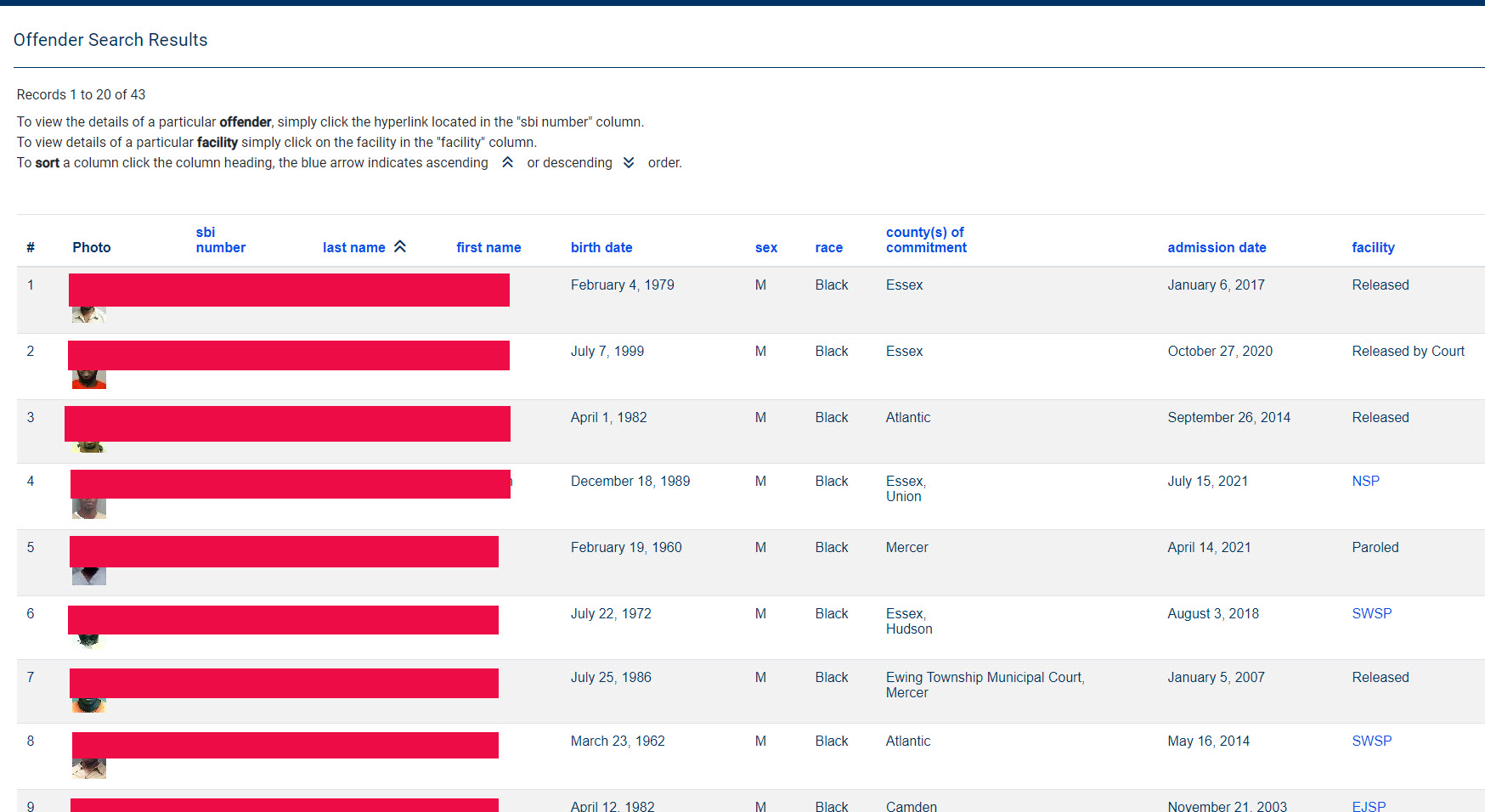
Task: Click the descending arrow icon in instructions
Action: point(629,162)
